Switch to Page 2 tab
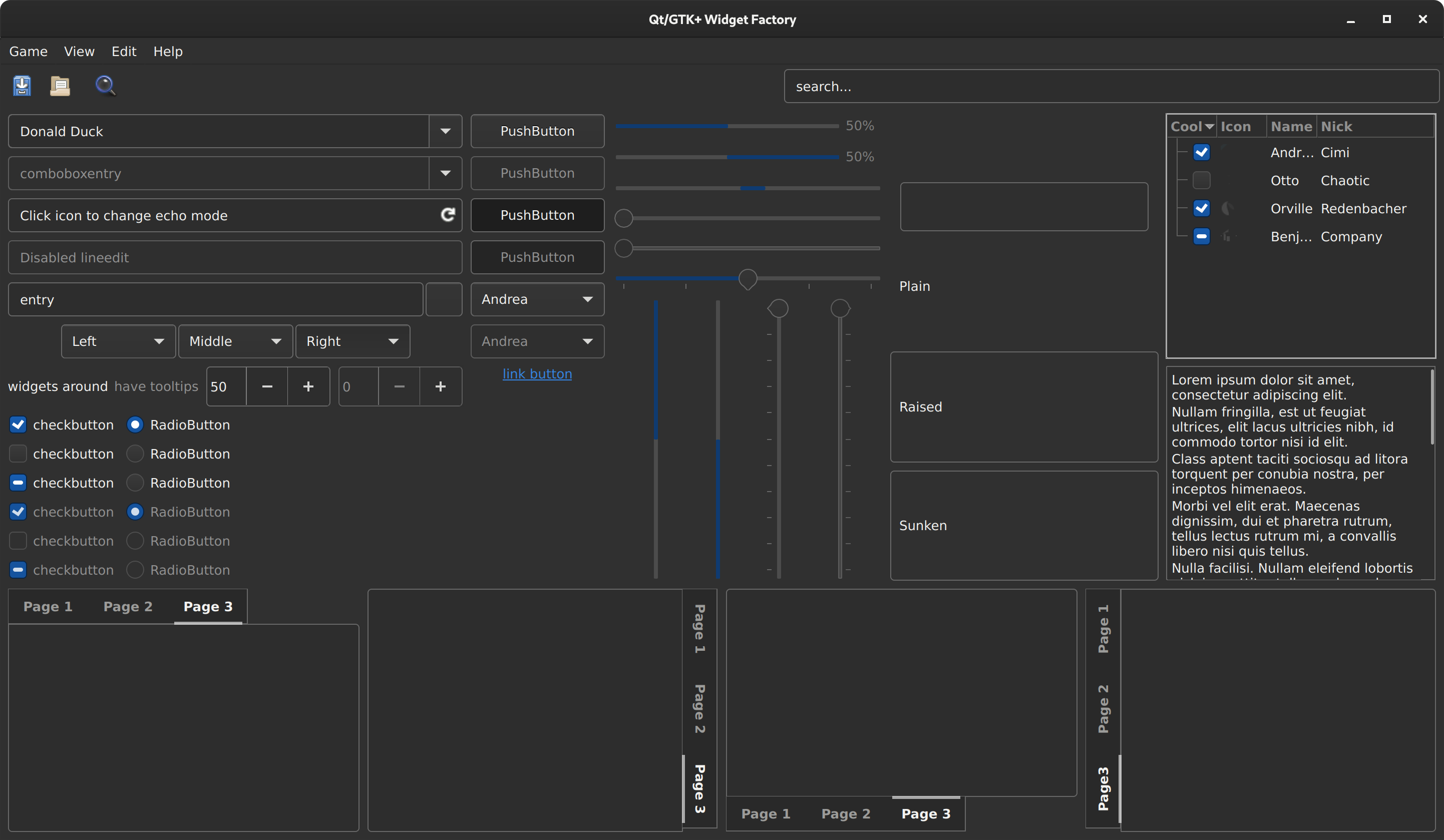The image size is (1444, 840). point(127,606)
